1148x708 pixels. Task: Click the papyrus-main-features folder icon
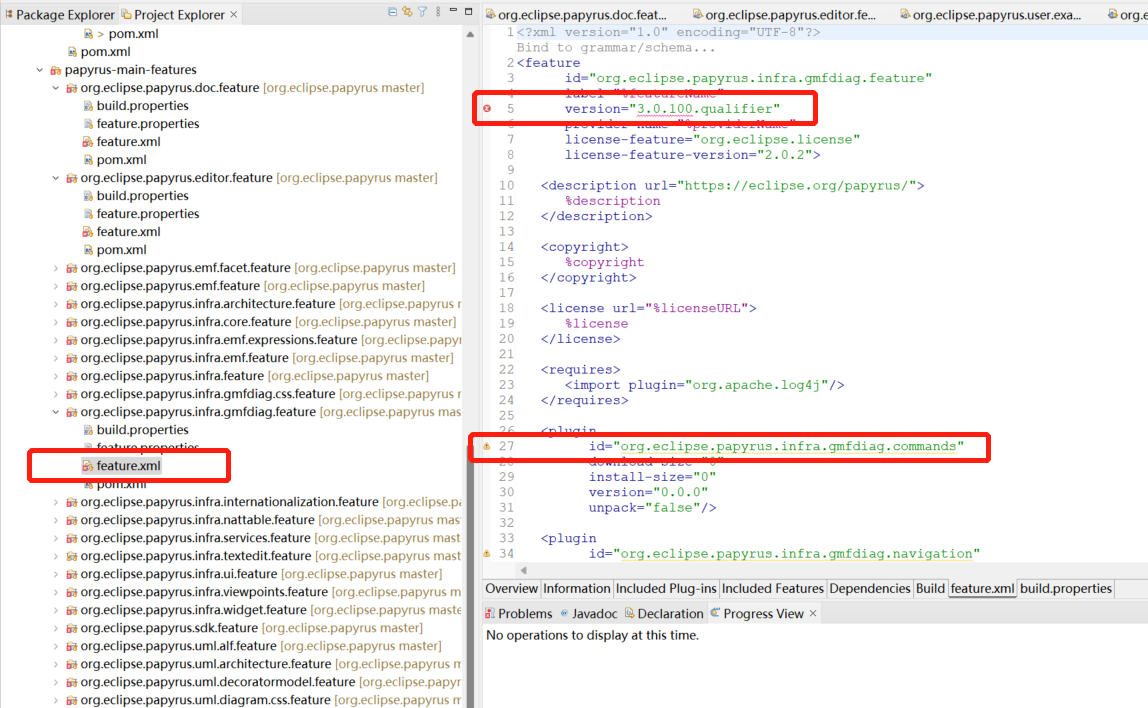click(x=55, y=70)
